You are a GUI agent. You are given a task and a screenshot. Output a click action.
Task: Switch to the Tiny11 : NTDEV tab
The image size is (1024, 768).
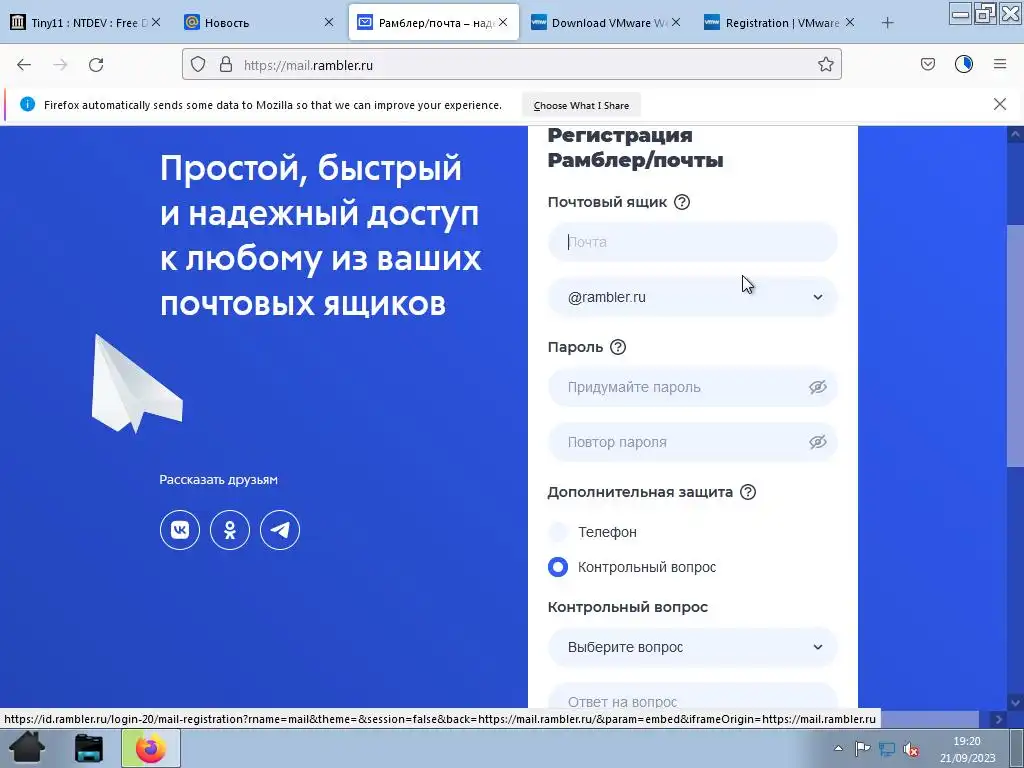tap(85, 23)
